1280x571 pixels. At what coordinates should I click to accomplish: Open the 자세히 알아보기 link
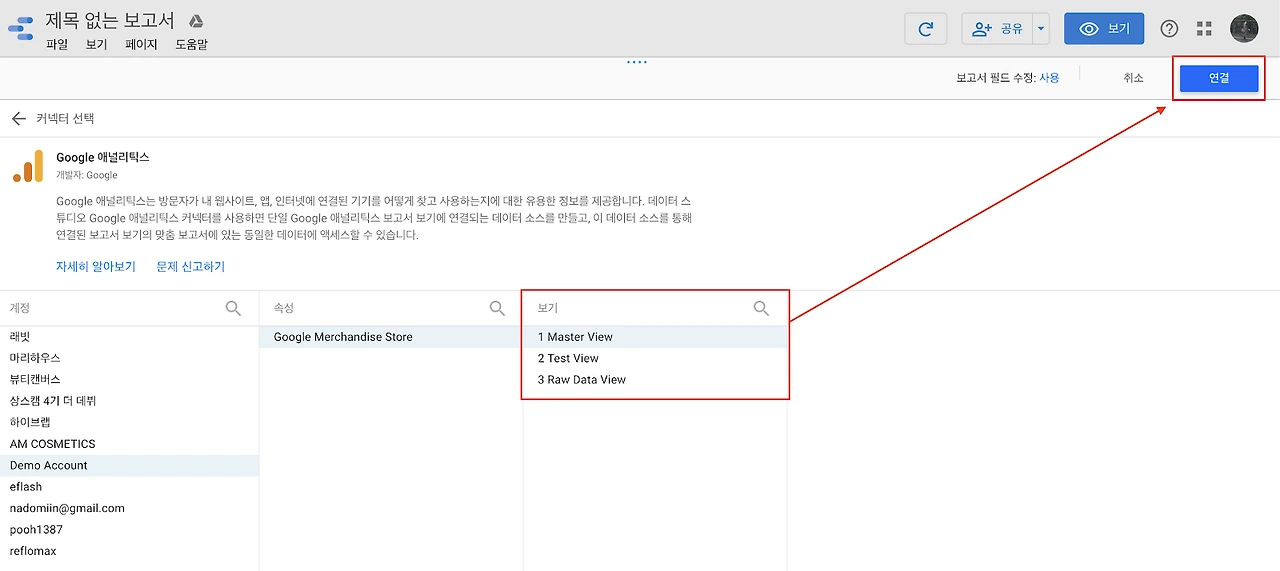(96, 267)
